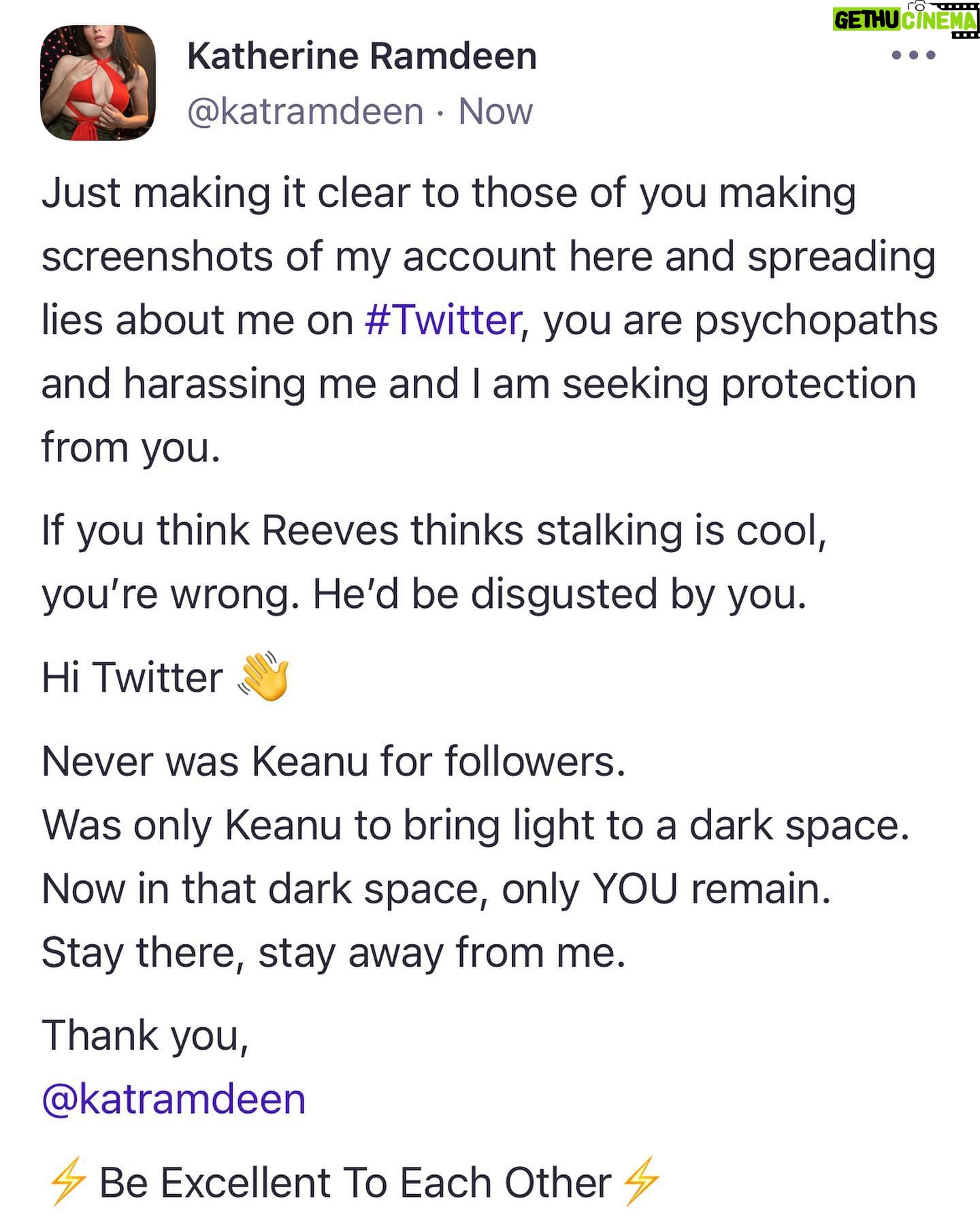Click the 'Be Excellent To Each Other' text
Viewport: 980px width, 1224px height.
pyautogui.click(x=355, y=1182)
